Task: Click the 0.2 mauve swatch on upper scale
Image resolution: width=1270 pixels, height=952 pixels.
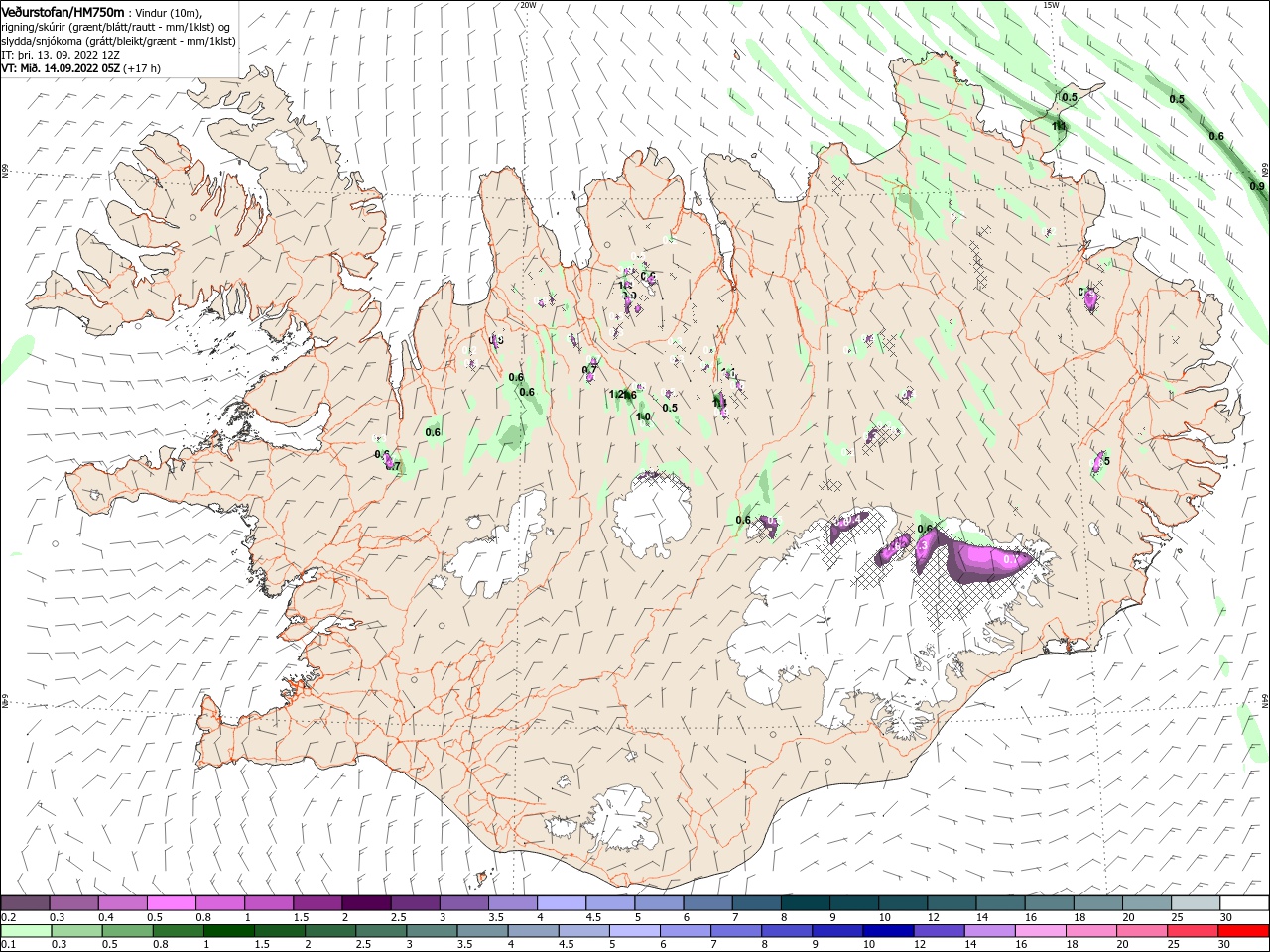Action: pos(25,903)
